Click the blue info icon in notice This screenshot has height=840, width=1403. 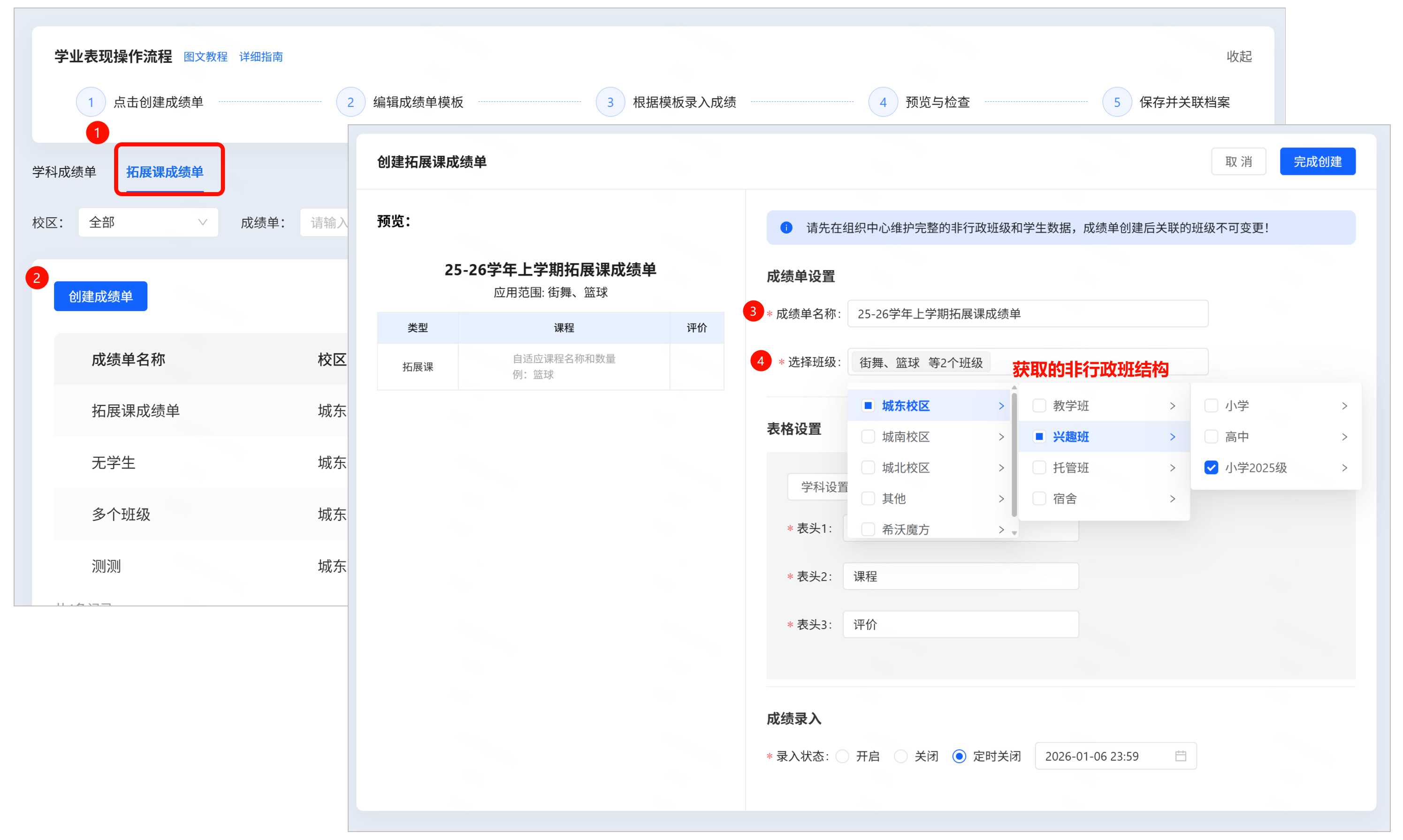point(786,227)
